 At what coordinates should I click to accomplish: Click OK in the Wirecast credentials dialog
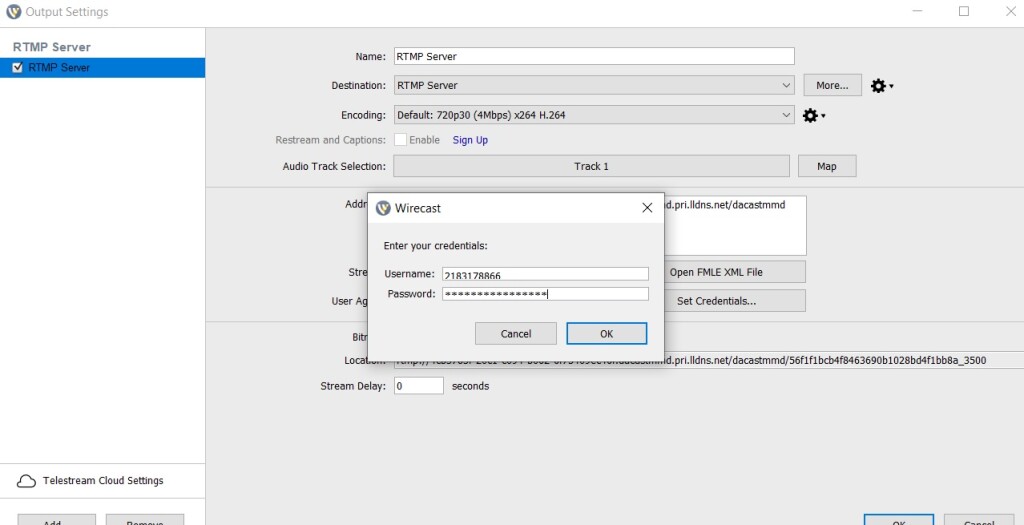click(607, 334)
